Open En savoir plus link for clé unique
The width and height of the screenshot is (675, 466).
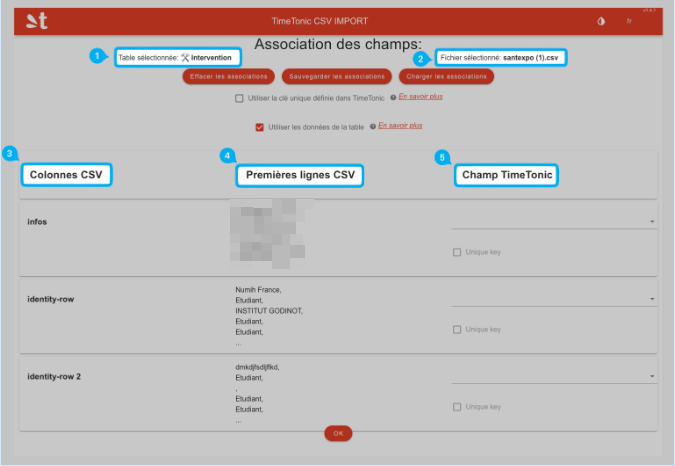point(421,96)
